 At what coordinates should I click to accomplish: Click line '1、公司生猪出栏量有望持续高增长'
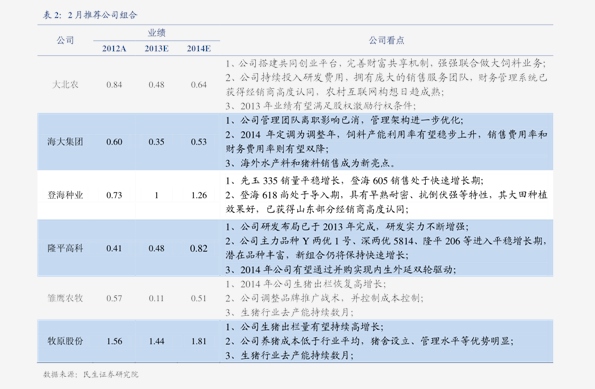[304, 327]
